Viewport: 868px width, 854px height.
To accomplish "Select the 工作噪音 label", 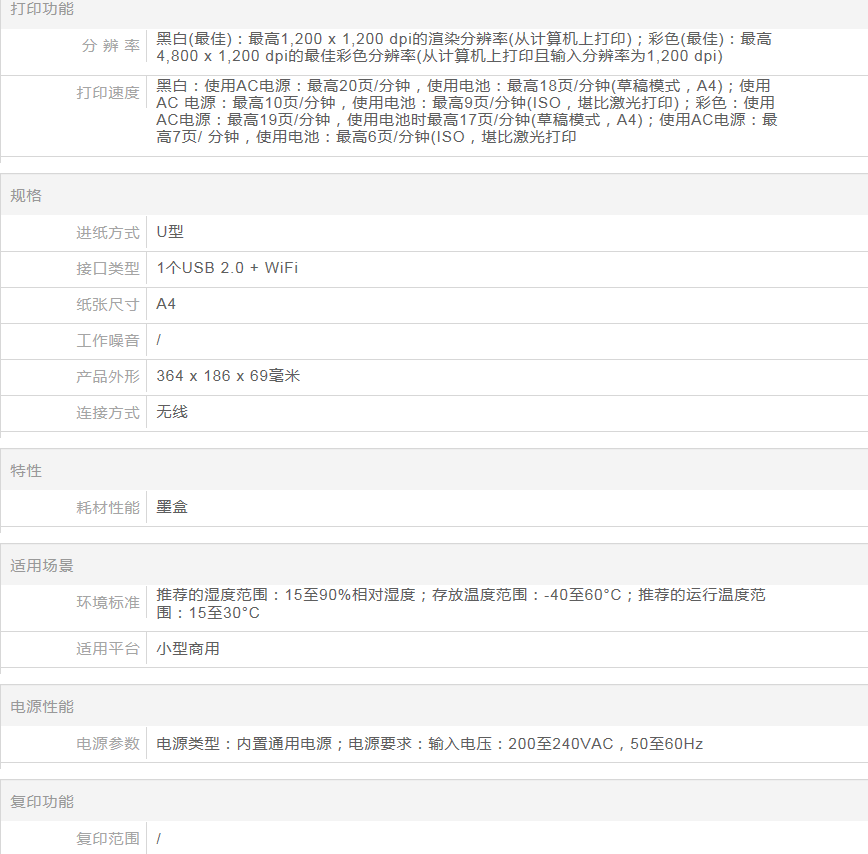I will point(108,341).
